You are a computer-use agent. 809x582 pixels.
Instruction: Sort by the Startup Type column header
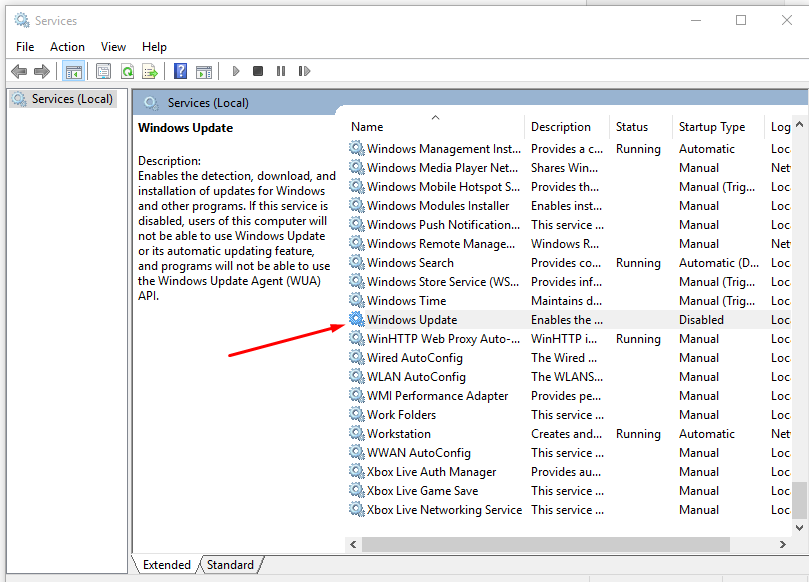click(x=718, y=127)
